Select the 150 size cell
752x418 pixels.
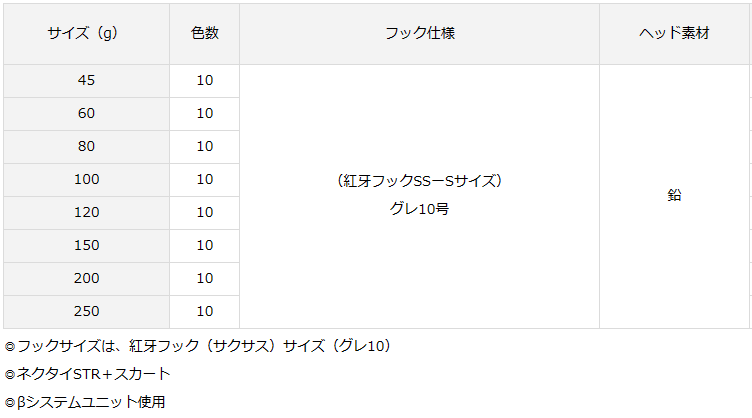coord(86,245)
